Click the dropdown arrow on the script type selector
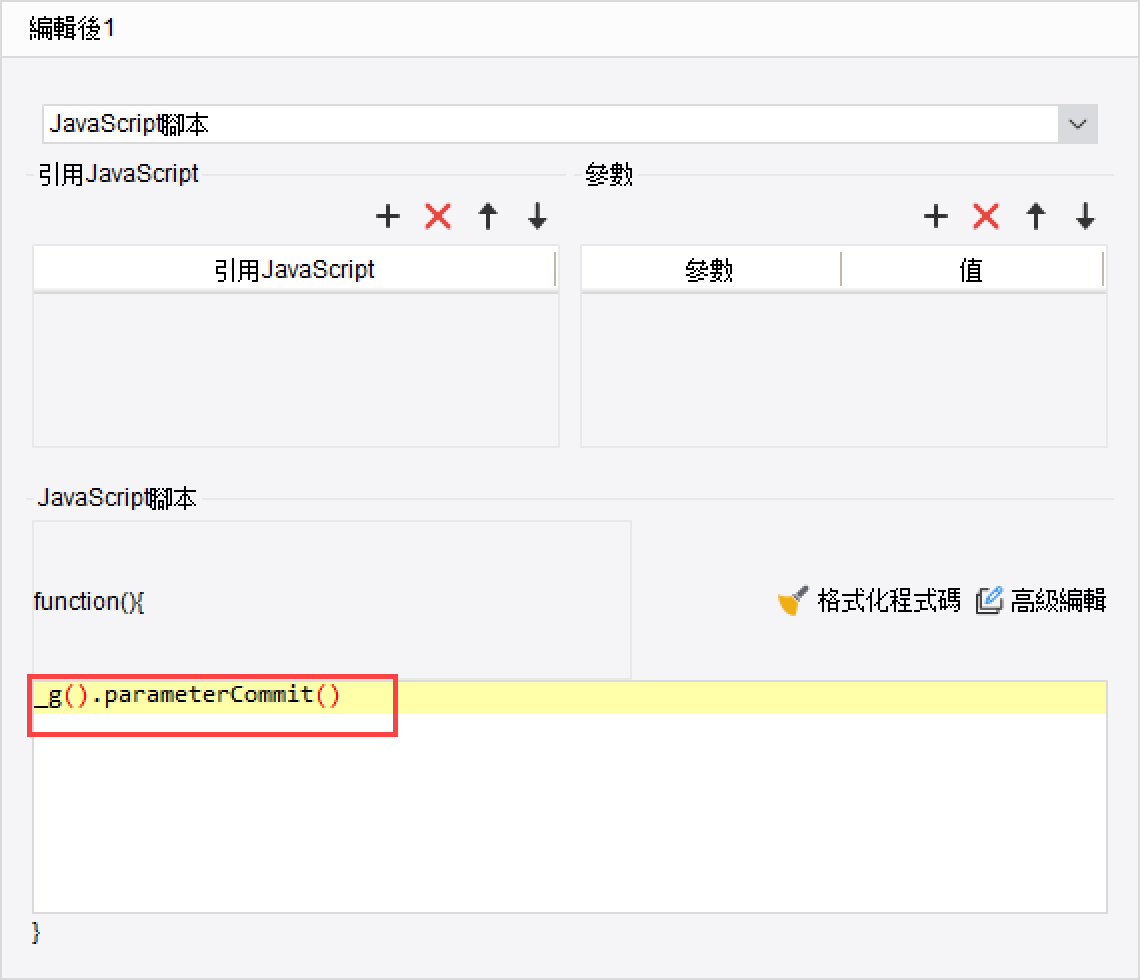This screenshot has width=1140, height=980. [1077, 123]
